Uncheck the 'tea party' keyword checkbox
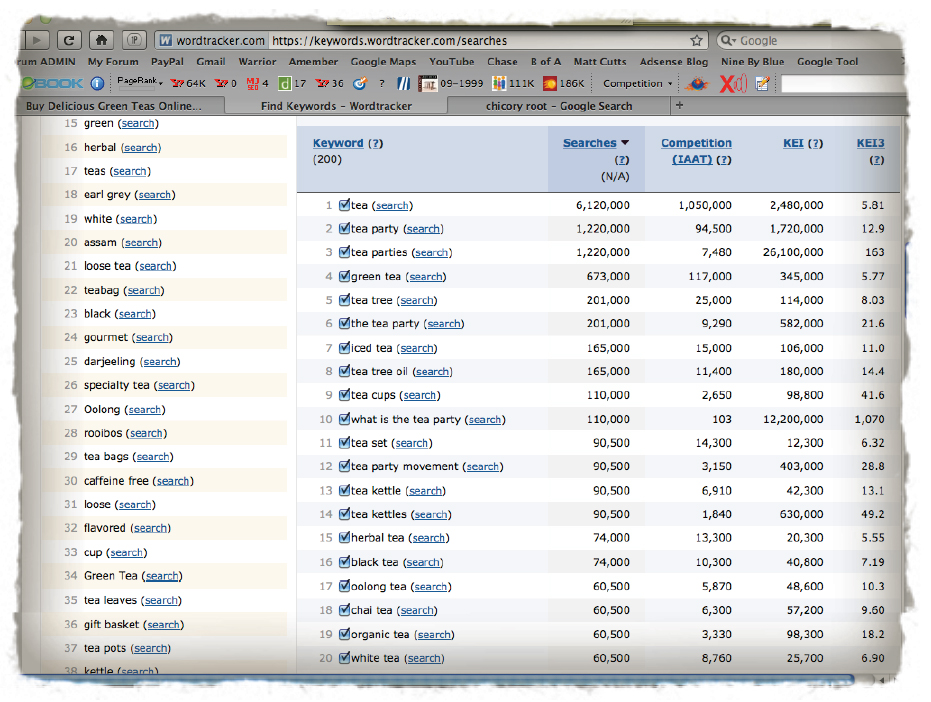Viewport: 931px width, 702px height. pyautogui.click(x=345, y=229)
